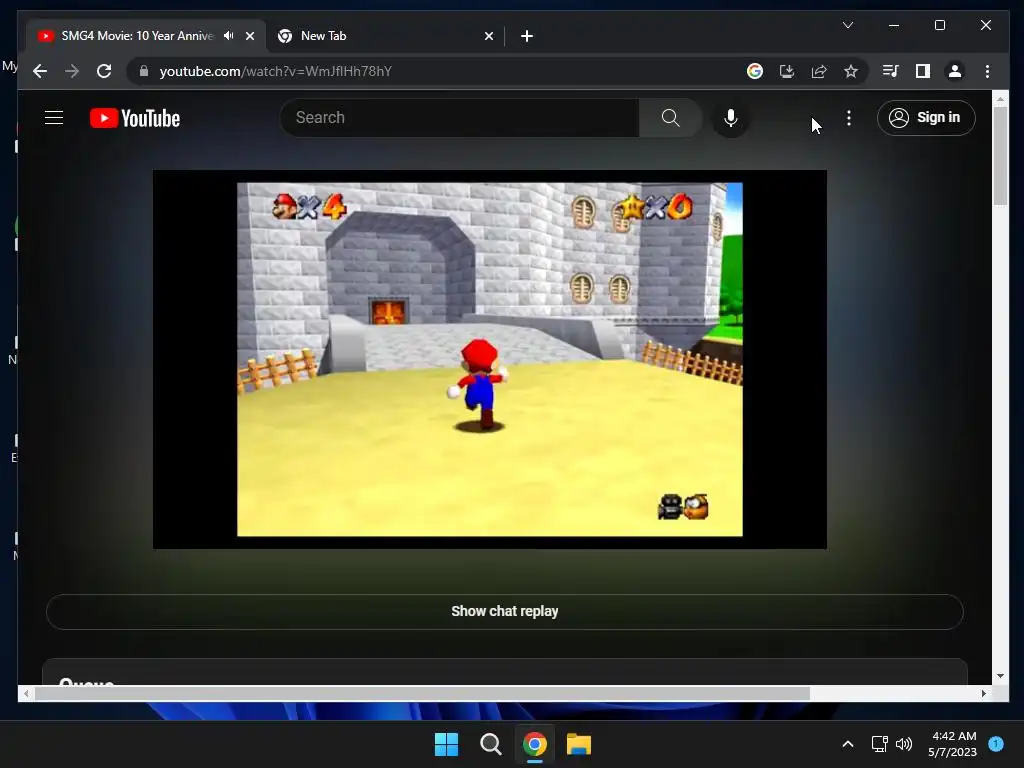Open a new tab with plus
Screen dimensions: 1024x768
point(527,36)
